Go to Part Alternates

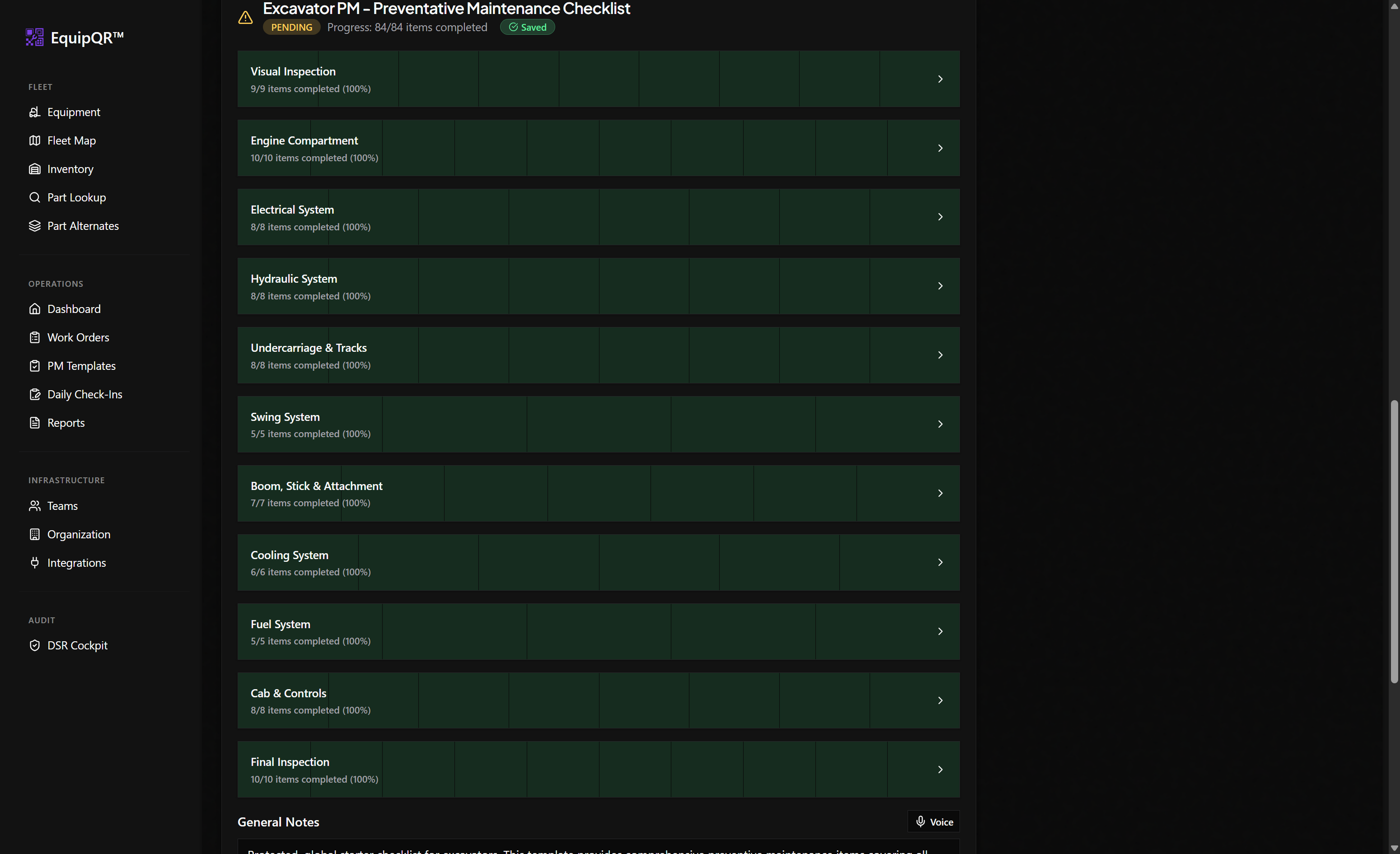[83, 225]
